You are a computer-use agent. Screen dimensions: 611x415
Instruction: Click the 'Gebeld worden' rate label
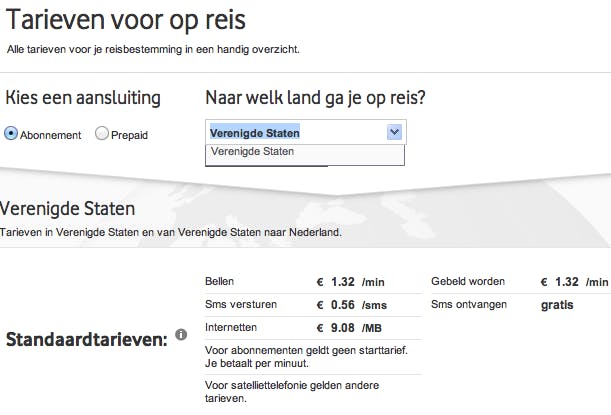[x=468, y=282]
